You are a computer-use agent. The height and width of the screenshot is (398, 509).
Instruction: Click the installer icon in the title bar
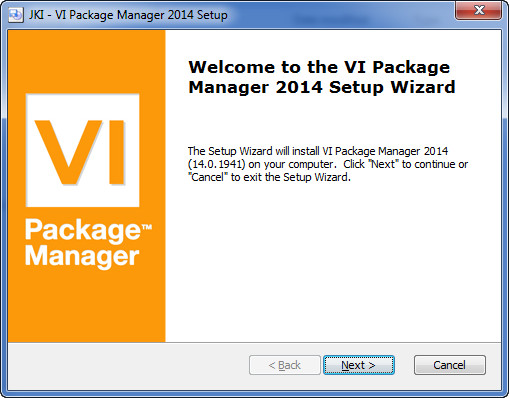click(x=15, y=15)
